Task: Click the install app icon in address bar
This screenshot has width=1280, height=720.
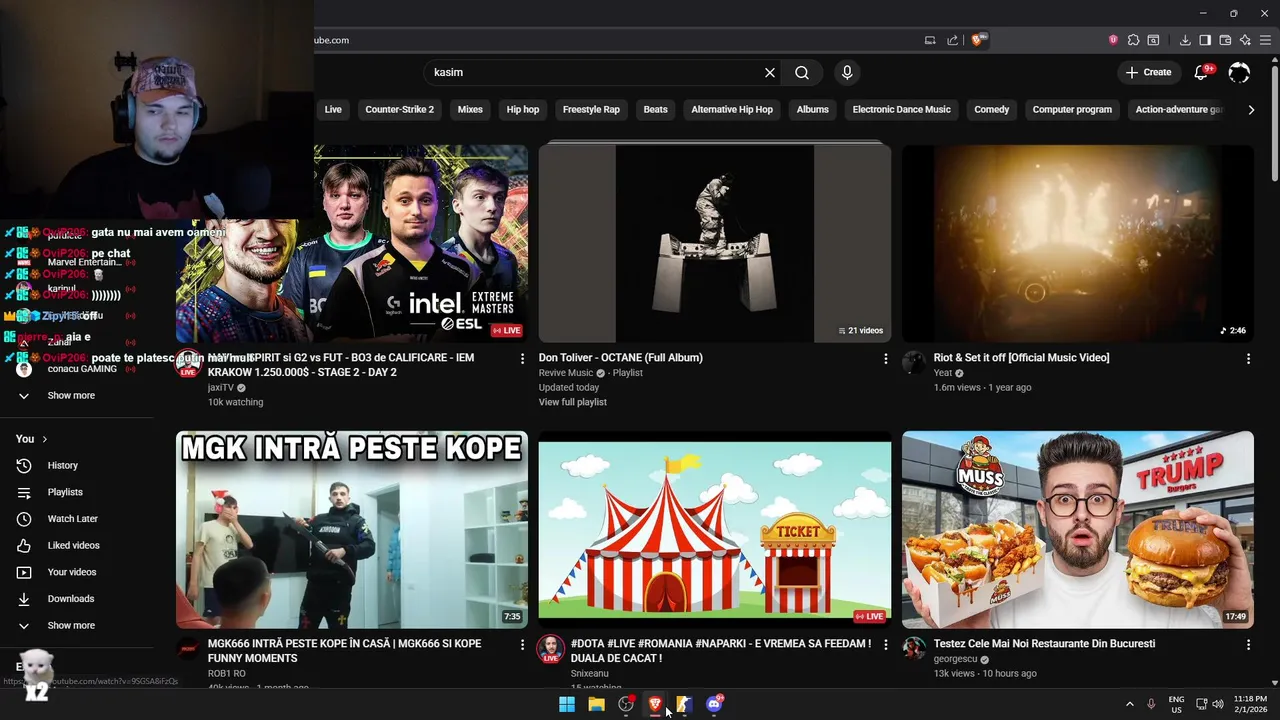Action: [x=930, y=40]
